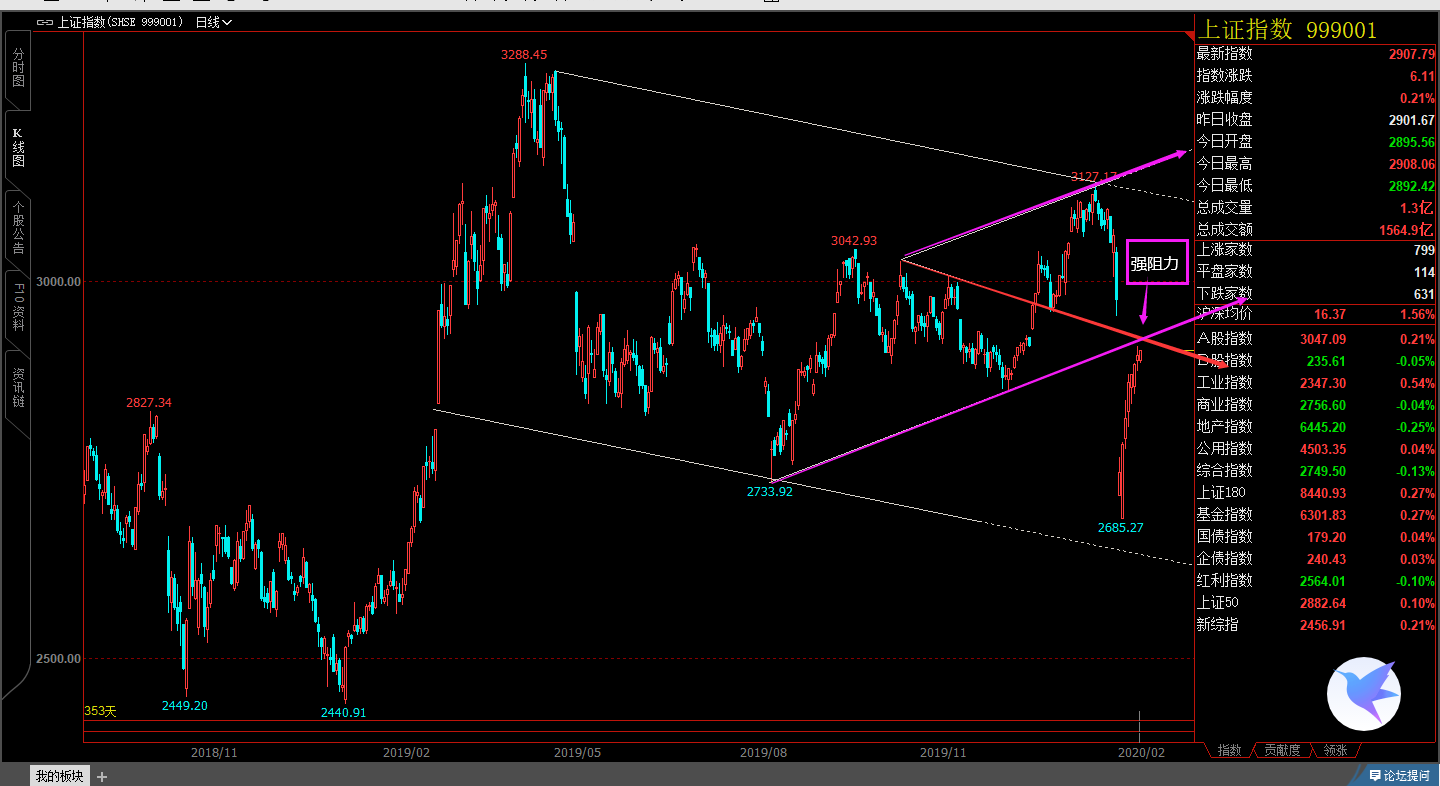Open the 红利指数 row
1440x786 pixels.
[x=1316, y=580]
